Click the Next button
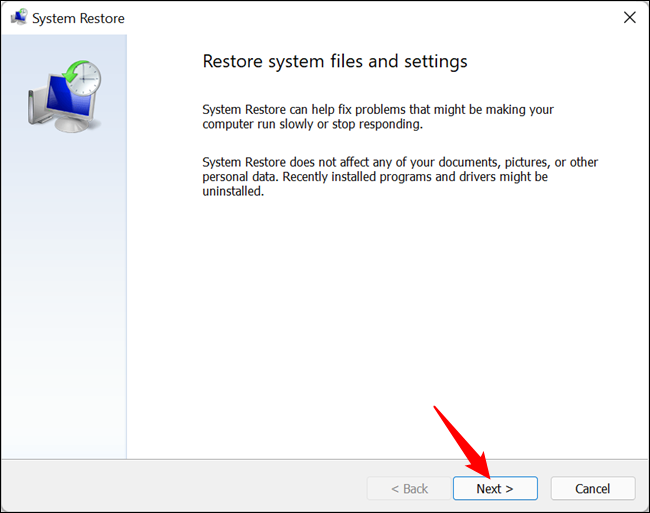Screen dimensions: 650x513 click(x=495, y=488)
